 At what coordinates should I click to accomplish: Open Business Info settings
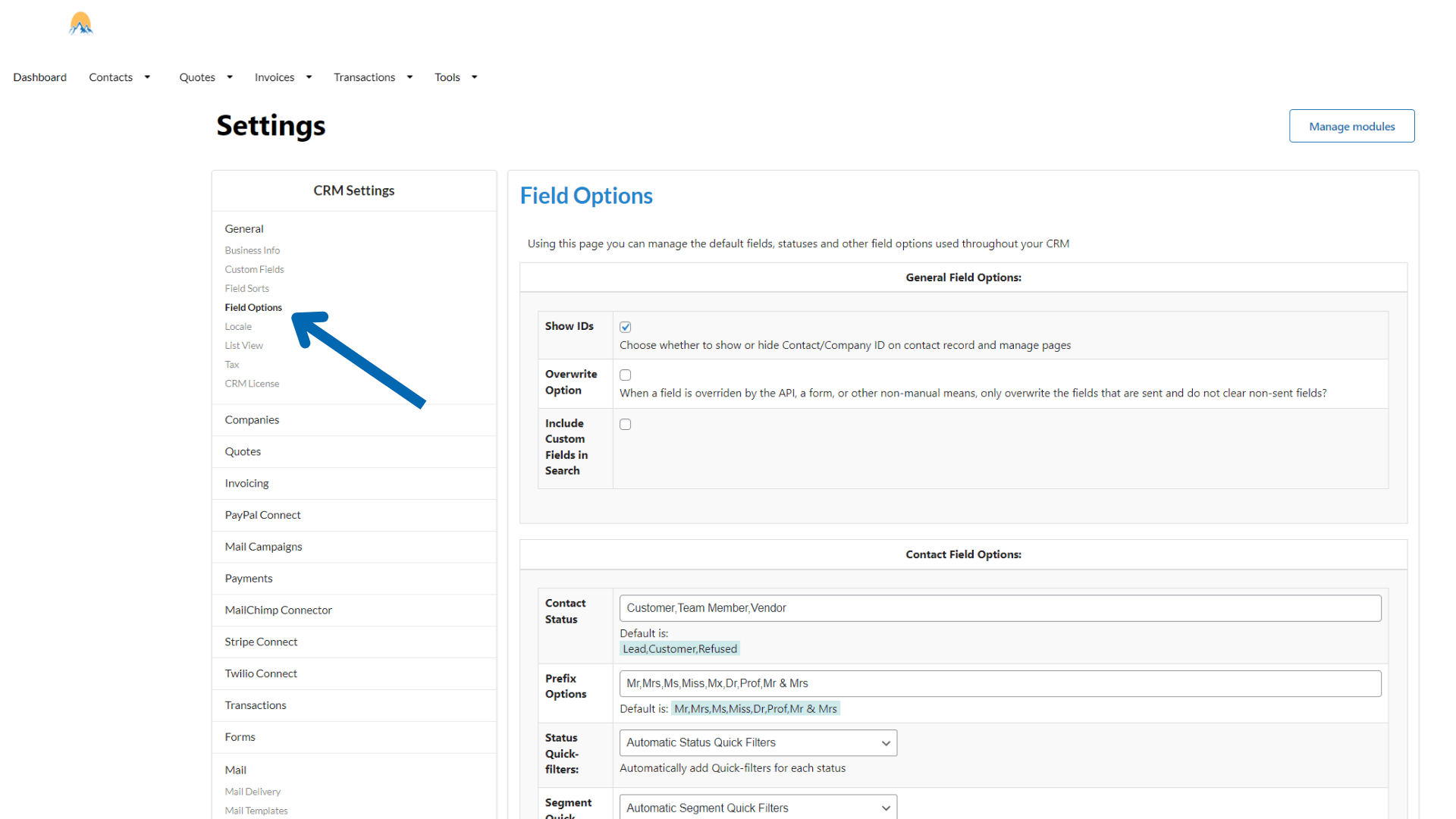pyautogui.click(x=252, y=250)
